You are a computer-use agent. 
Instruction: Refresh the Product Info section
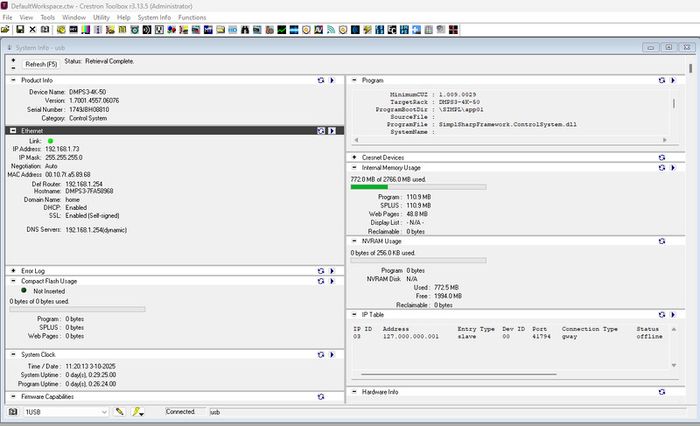(321, 80)
